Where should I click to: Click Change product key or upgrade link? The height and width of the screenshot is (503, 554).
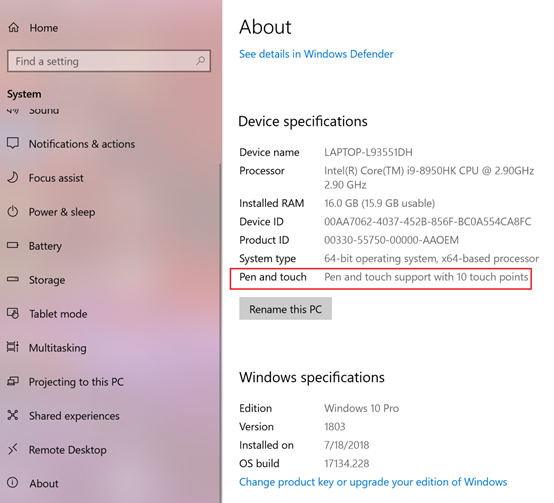point(373,482)
